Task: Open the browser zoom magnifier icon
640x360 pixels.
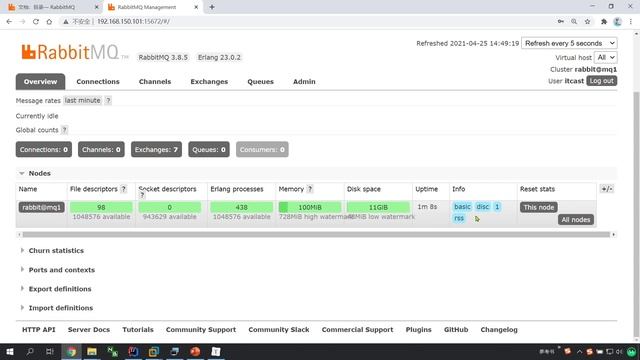Action: pos(574,22)
